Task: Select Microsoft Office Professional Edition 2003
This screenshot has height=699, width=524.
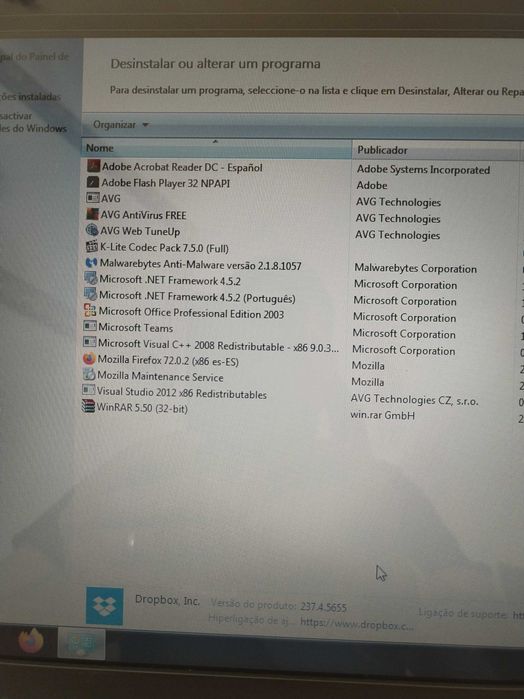Action: 191,313
